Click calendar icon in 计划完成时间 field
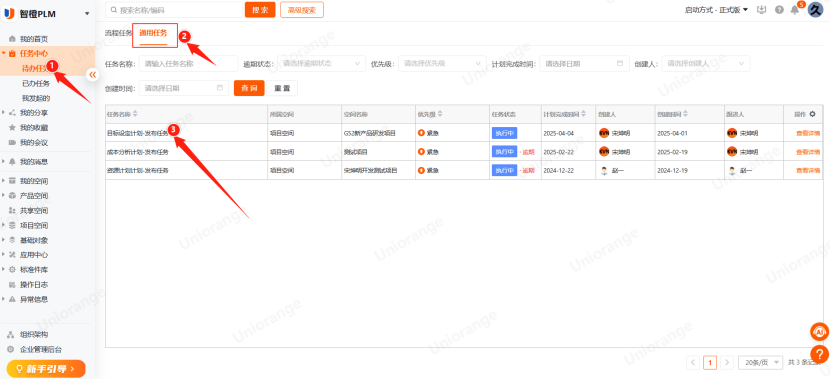Image resolution: width=830 pixels, height=379 pixels. [x=620, y=64]
